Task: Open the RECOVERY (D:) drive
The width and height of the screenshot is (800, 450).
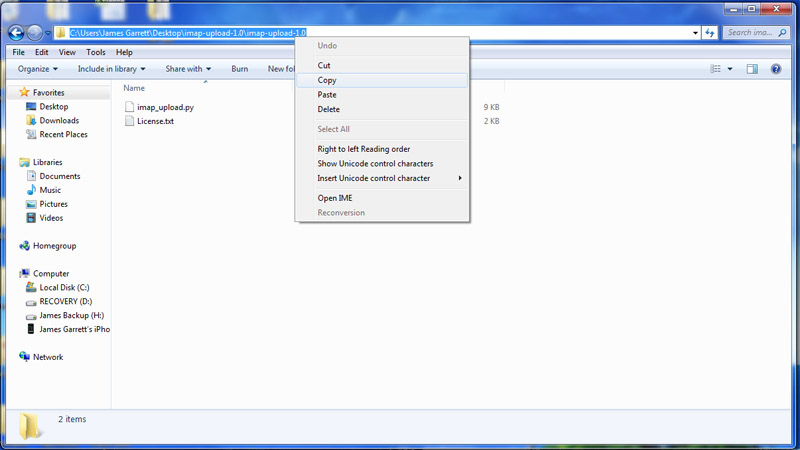Action: click(x=66, y=301)
